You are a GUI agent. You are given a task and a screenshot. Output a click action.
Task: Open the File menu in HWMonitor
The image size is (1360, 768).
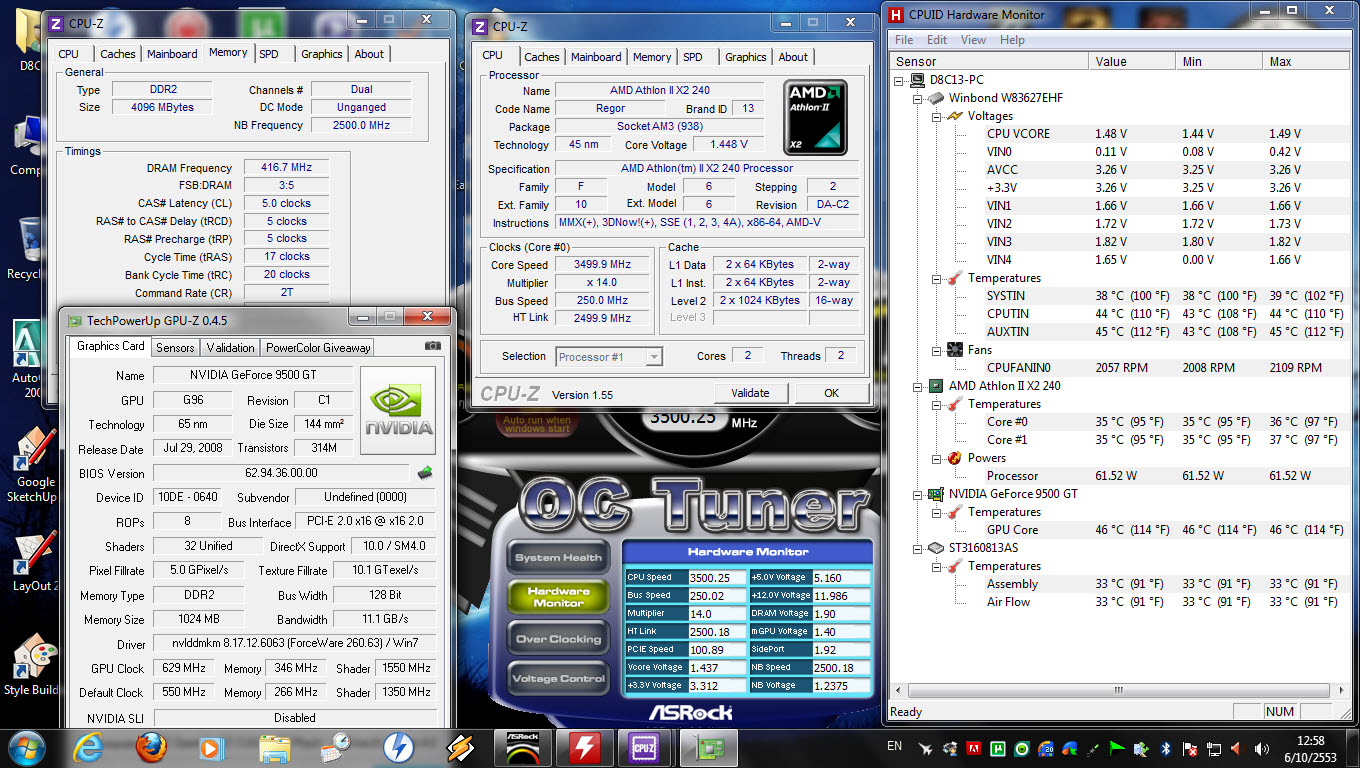[904, 40]
